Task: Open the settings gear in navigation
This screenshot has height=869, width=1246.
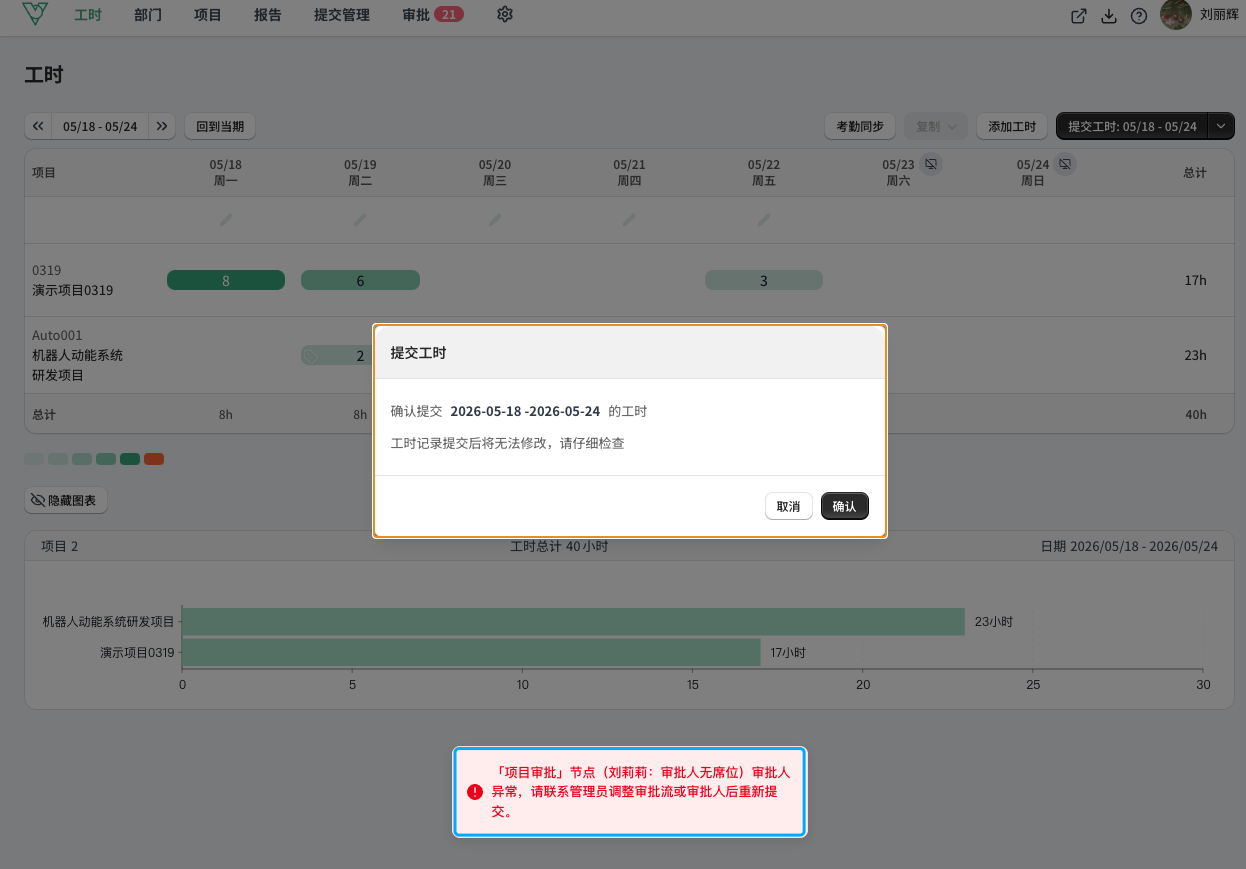Action: tap(505, 15)
